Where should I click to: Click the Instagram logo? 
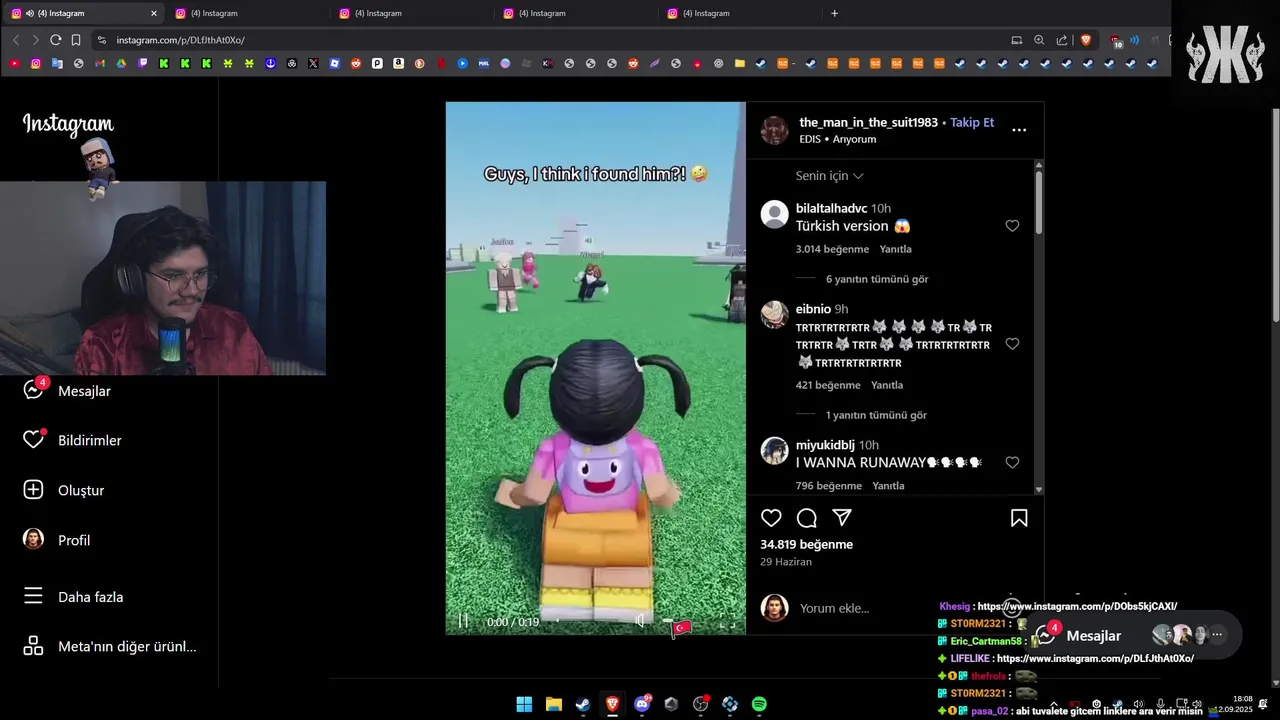68,124
